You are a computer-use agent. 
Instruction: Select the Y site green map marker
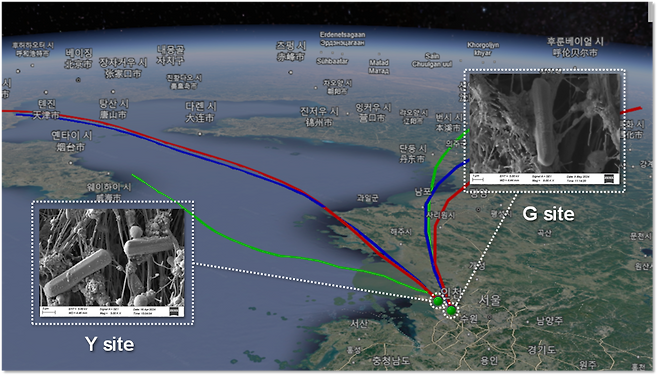click(x=438, y=301)
